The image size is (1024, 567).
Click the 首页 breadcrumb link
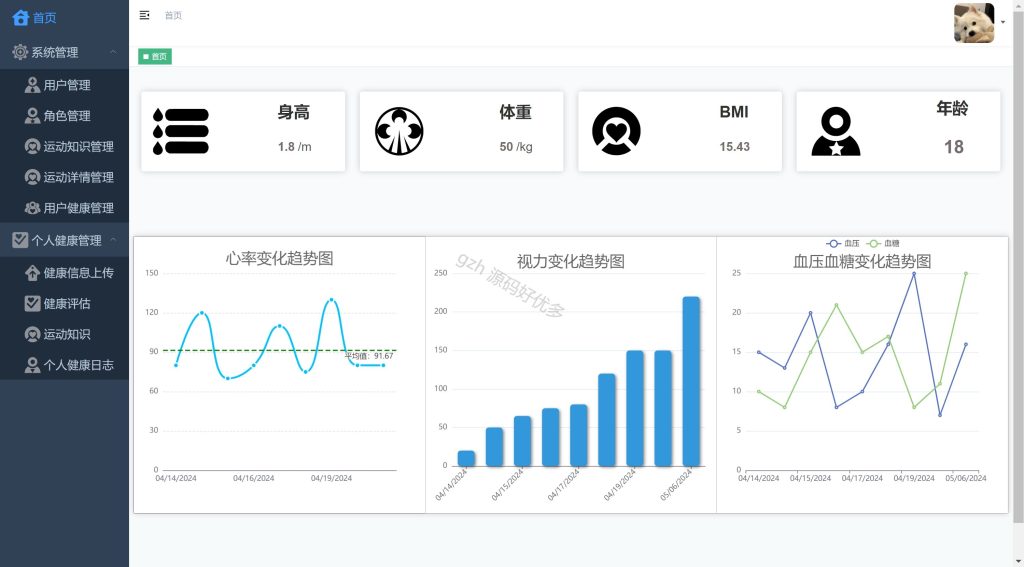(173, 15)
